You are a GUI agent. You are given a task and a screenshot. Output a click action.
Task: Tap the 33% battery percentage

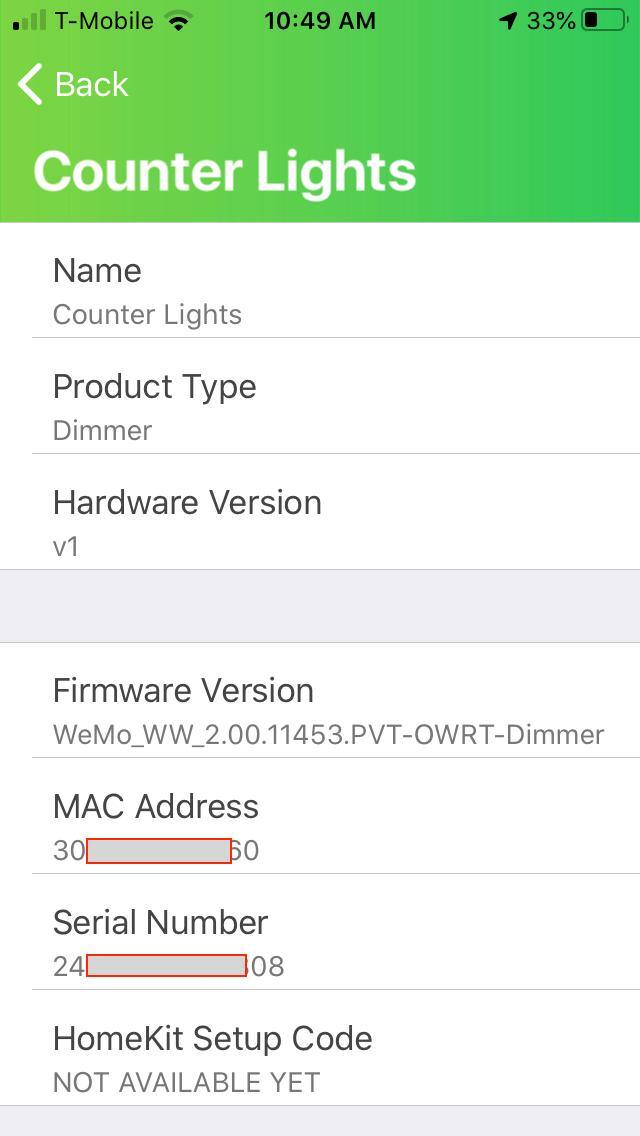pos(551,20)
